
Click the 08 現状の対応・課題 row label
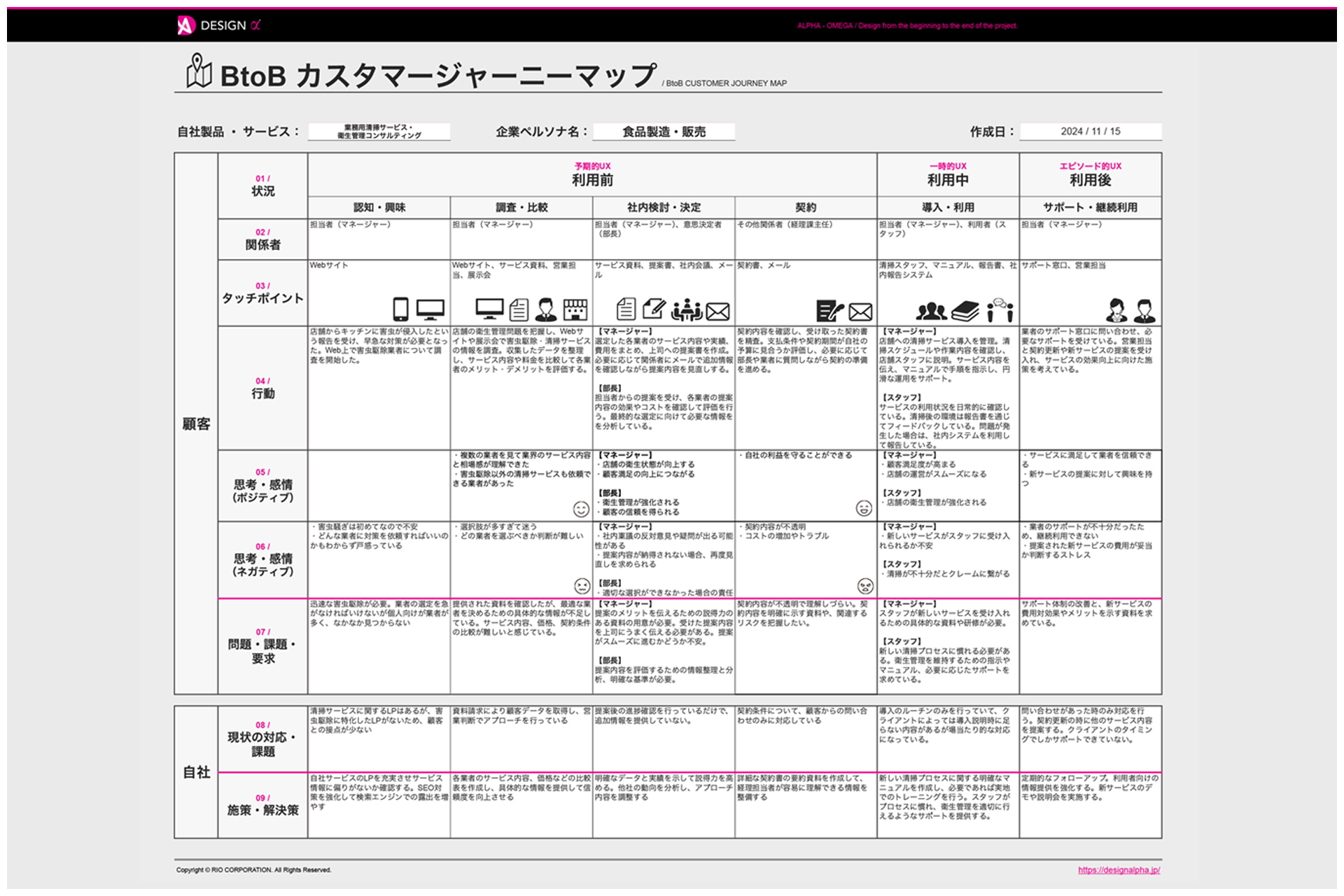(262, 738)
